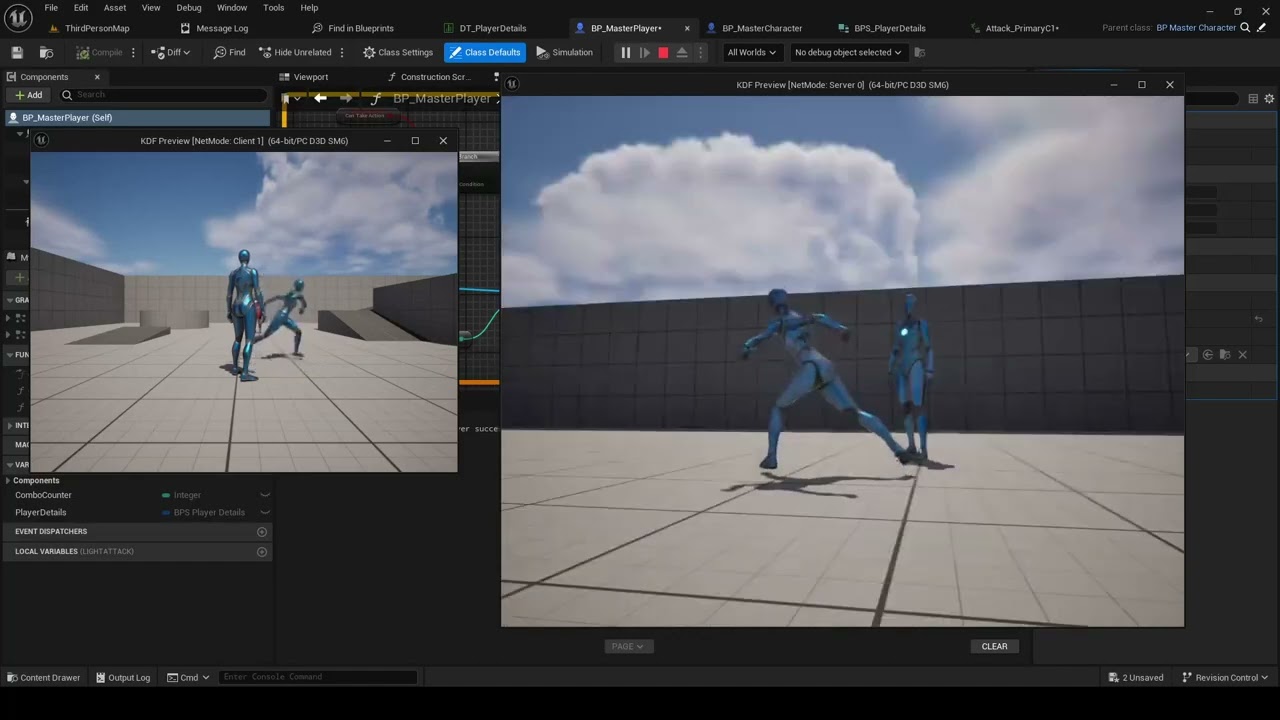Add a new local variable
The image size is (1280, 720).
click(262, 552)
